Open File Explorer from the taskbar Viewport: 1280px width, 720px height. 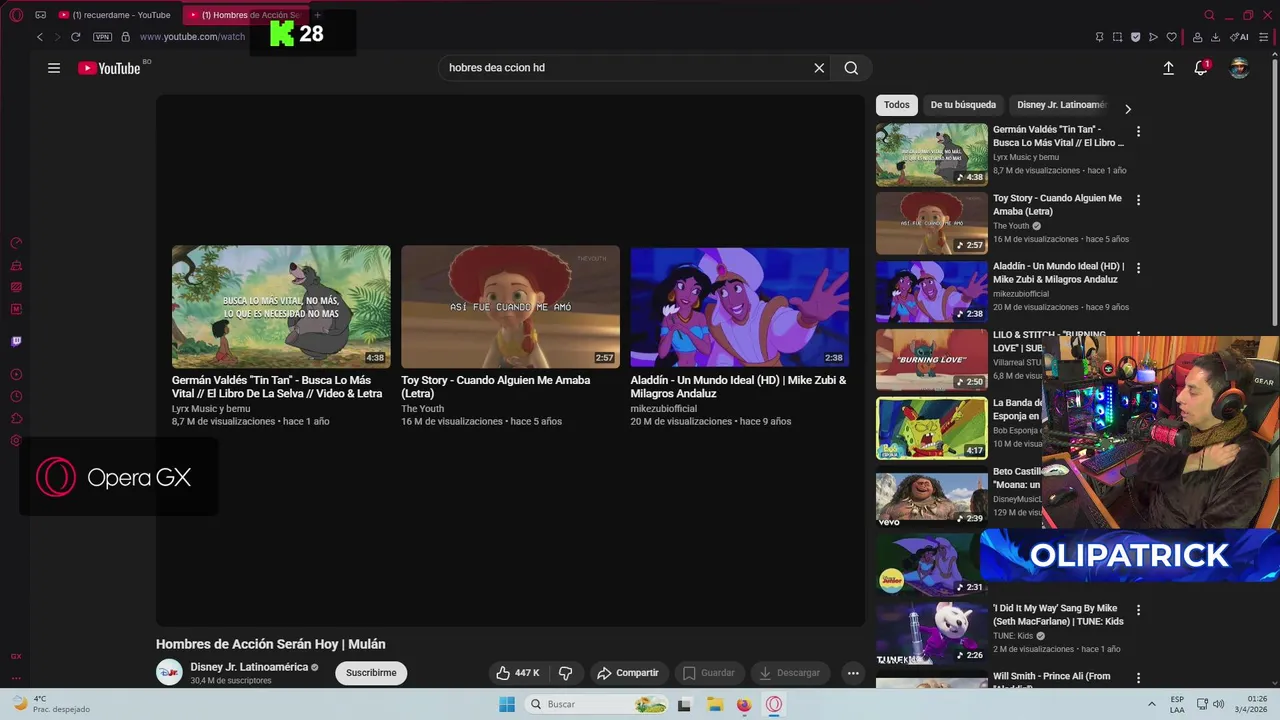(x=715, y=704)
